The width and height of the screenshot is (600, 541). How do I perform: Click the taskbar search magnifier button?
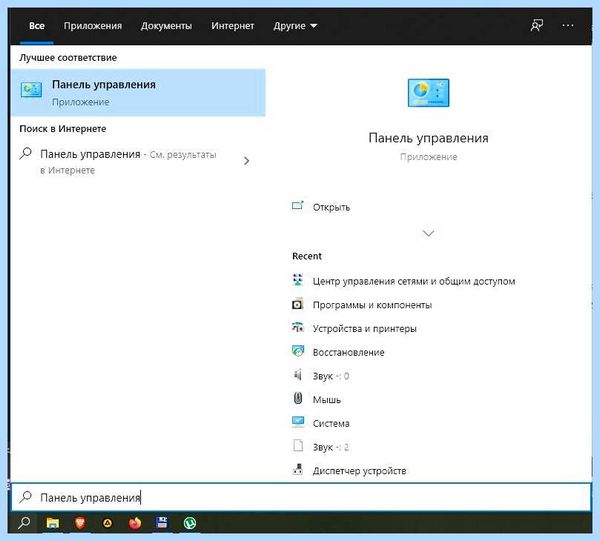[24, 523]
